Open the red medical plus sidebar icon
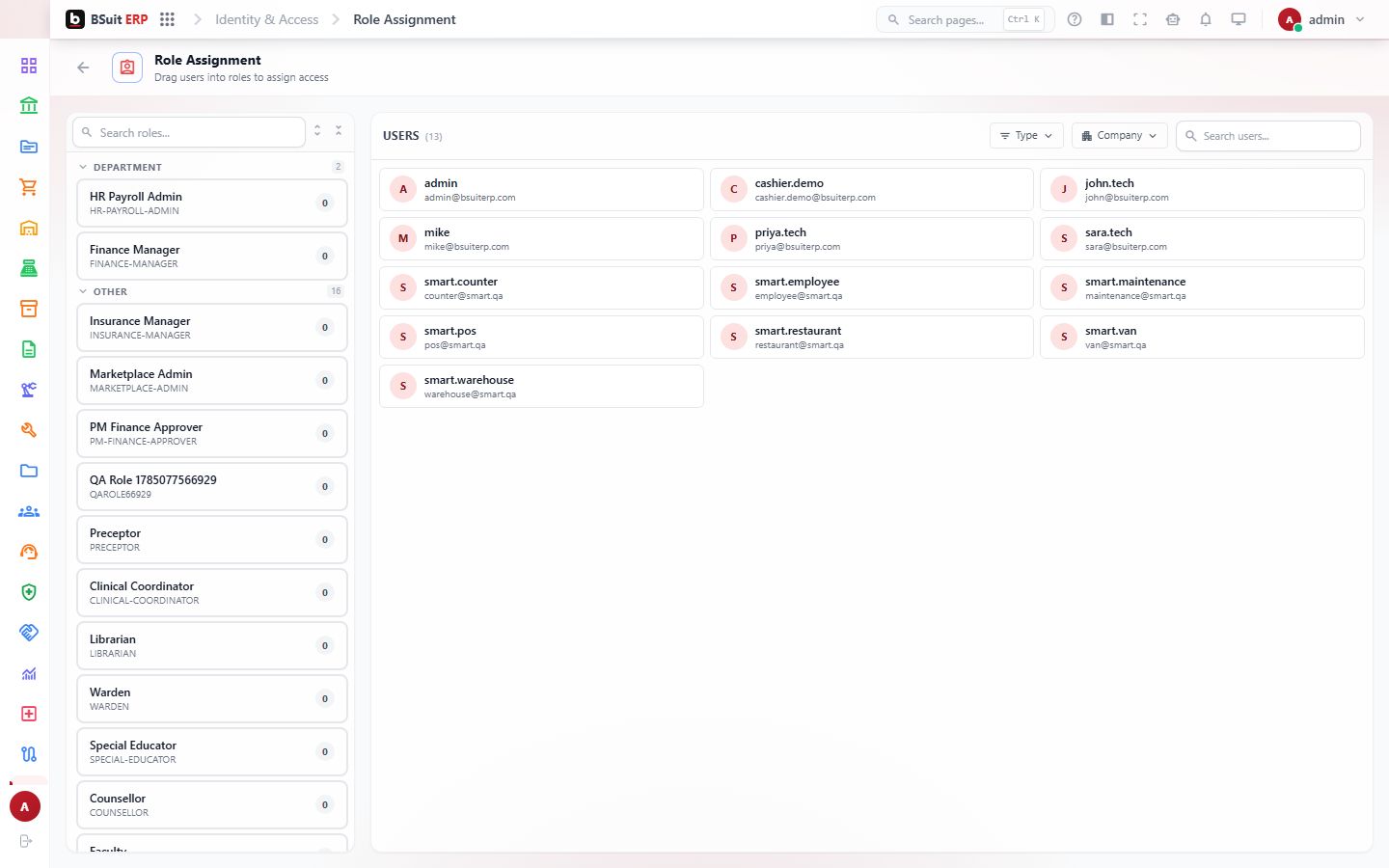 click(x=29, y=714)
